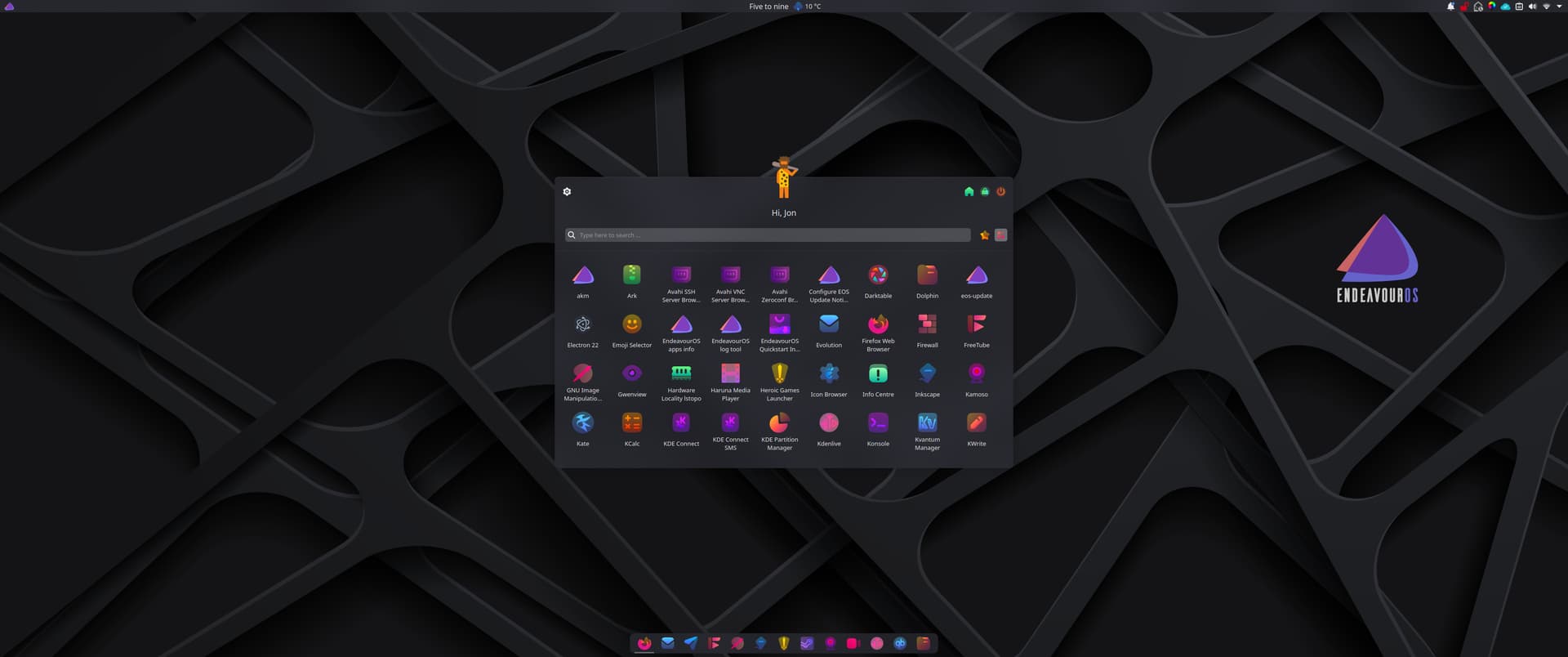The image size is (1568, 657).
Task: Open Info Centre
Action: click(878, 382)
